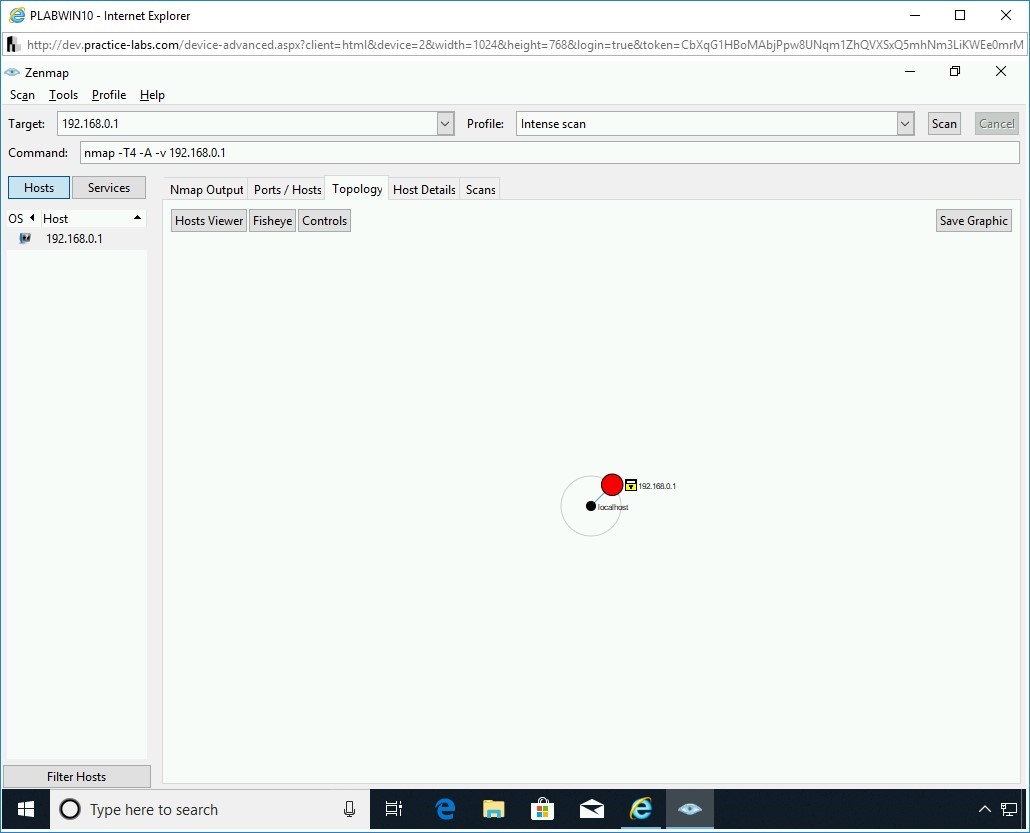Select the localhost node in the topology view
Viewport: 1030px width, 833px height.
pyautogui.click(x=590, y=506)
